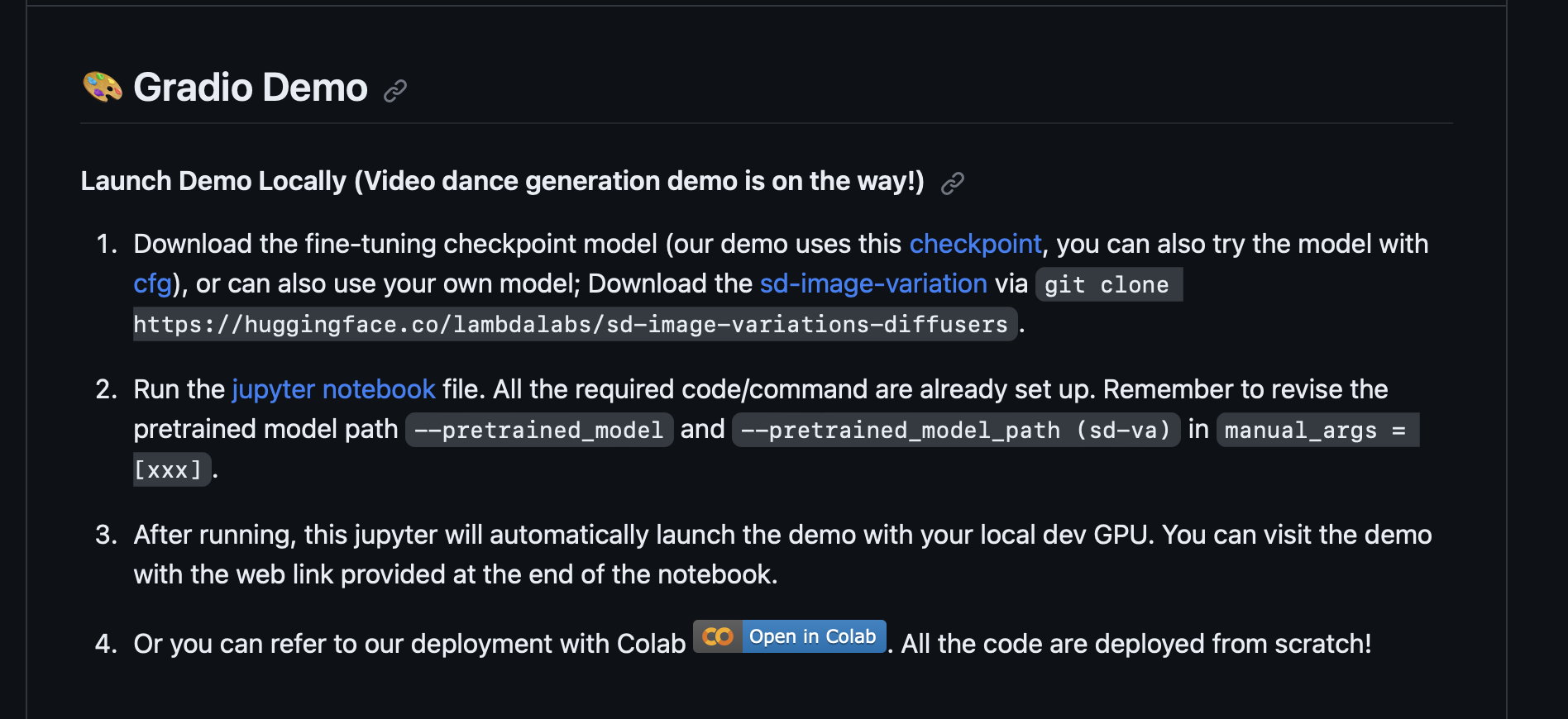This screenshot has height=719, width=1568.
Task: Click the Open in Colab badge
Action: point(790,636)
